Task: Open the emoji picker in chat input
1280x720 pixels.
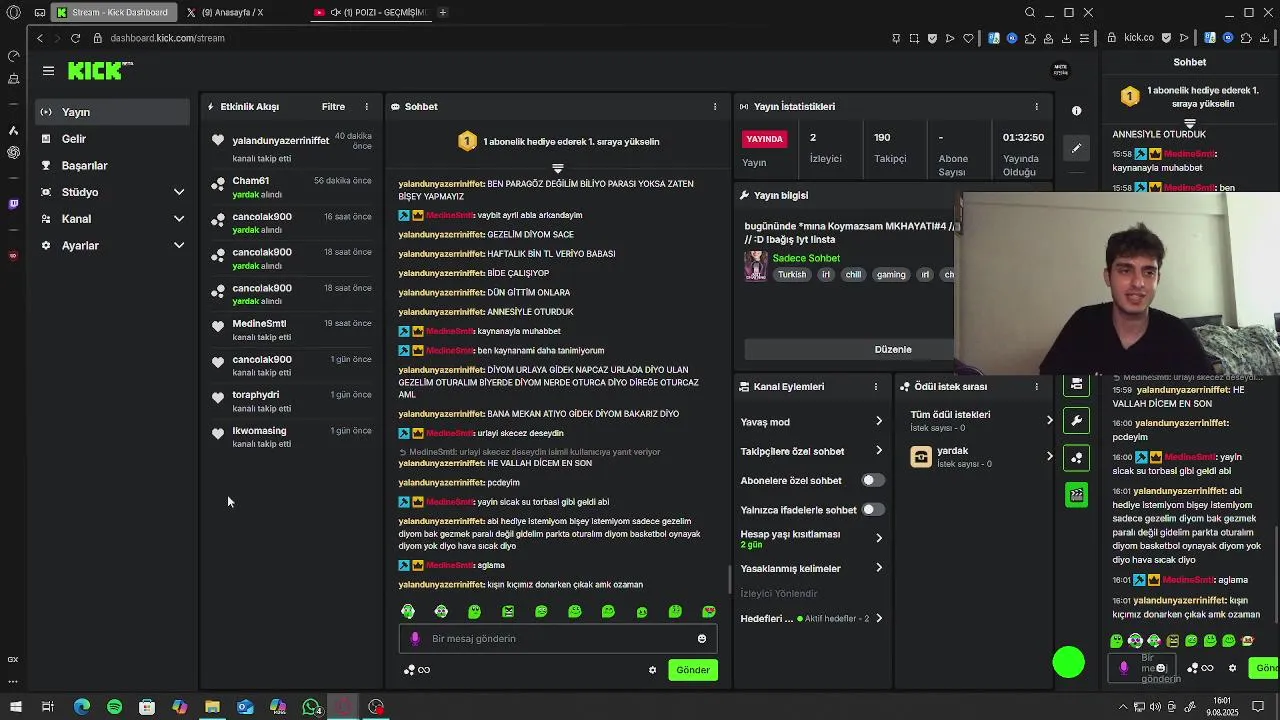Action: 701,639
